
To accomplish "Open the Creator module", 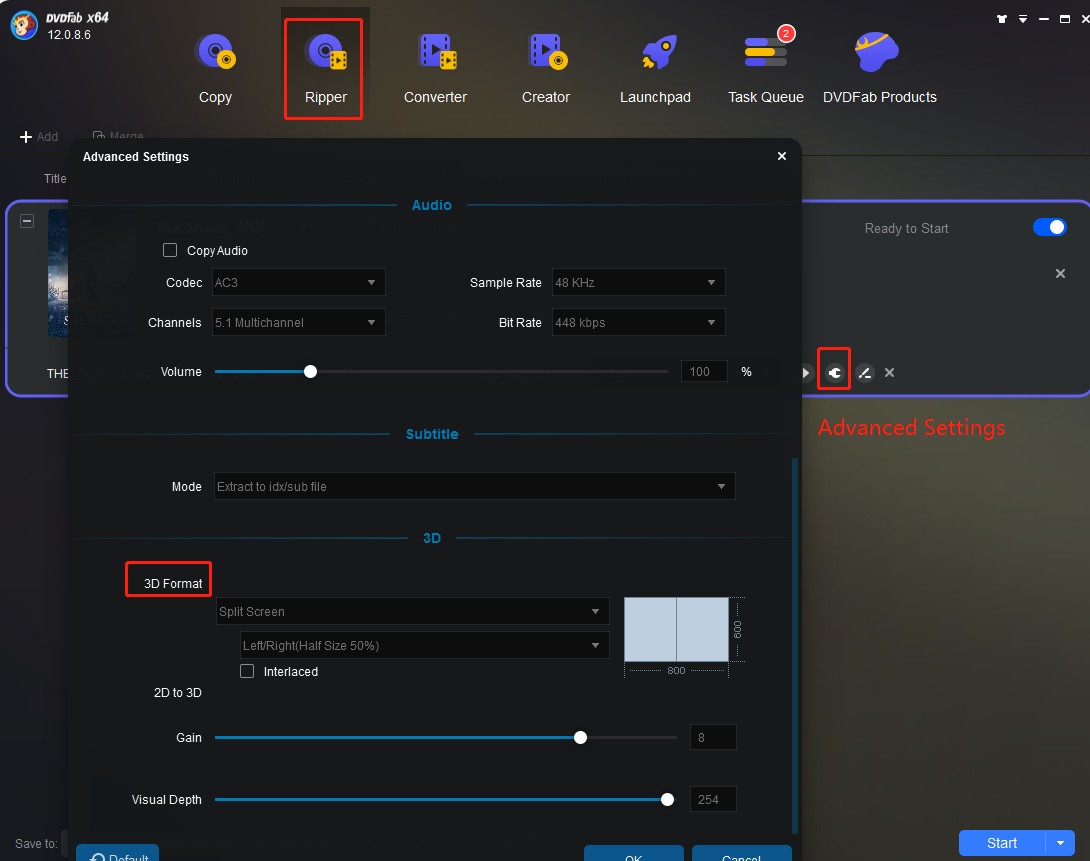I will click(x=545, y=64).
